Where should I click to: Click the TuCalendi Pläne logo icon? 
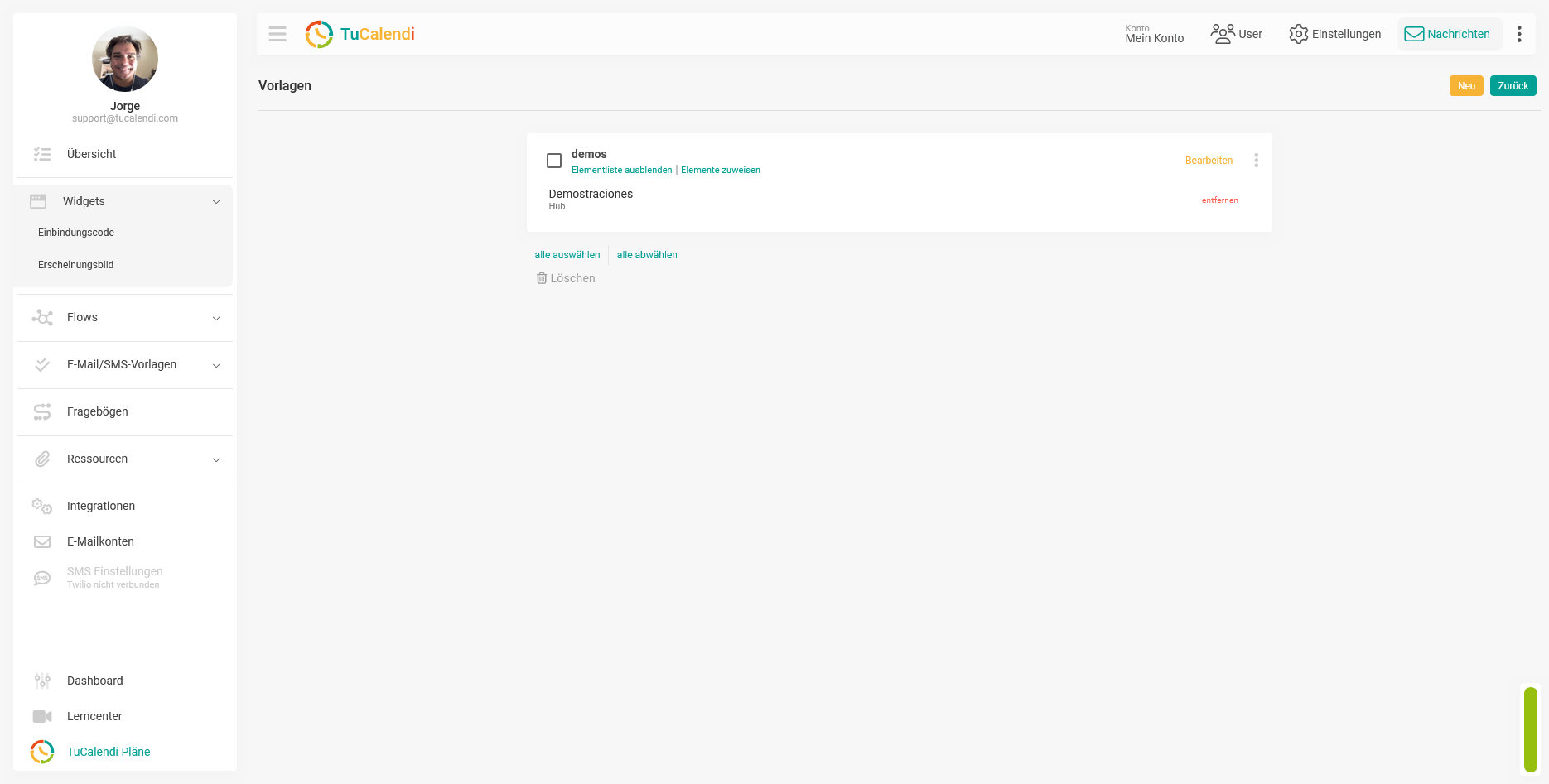coord(42,752)
